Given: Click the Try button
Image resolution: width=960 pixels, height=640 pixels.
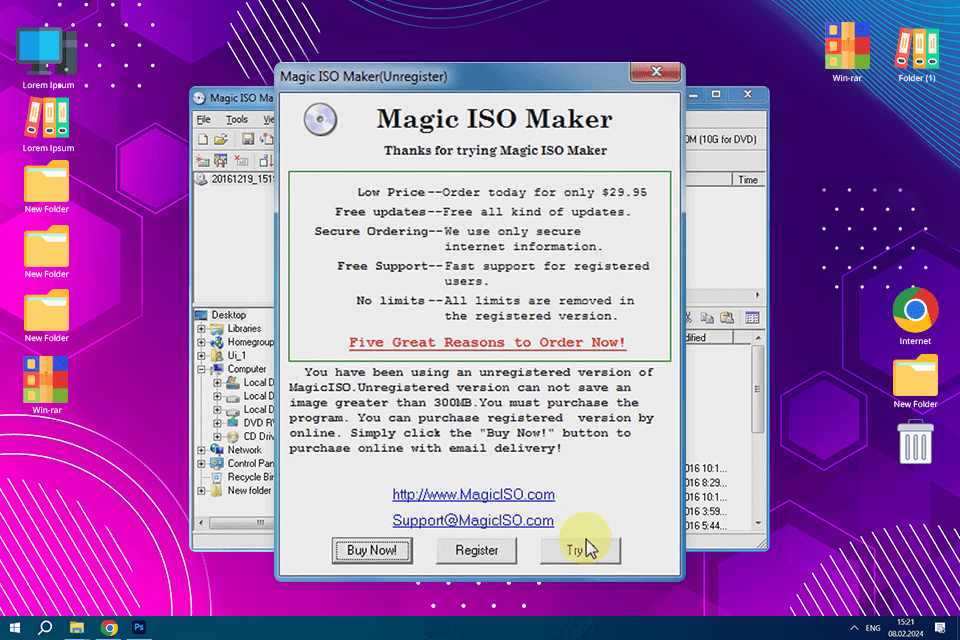Looking at the screenshot, I should pyautogui.click(x=580, y=550).
